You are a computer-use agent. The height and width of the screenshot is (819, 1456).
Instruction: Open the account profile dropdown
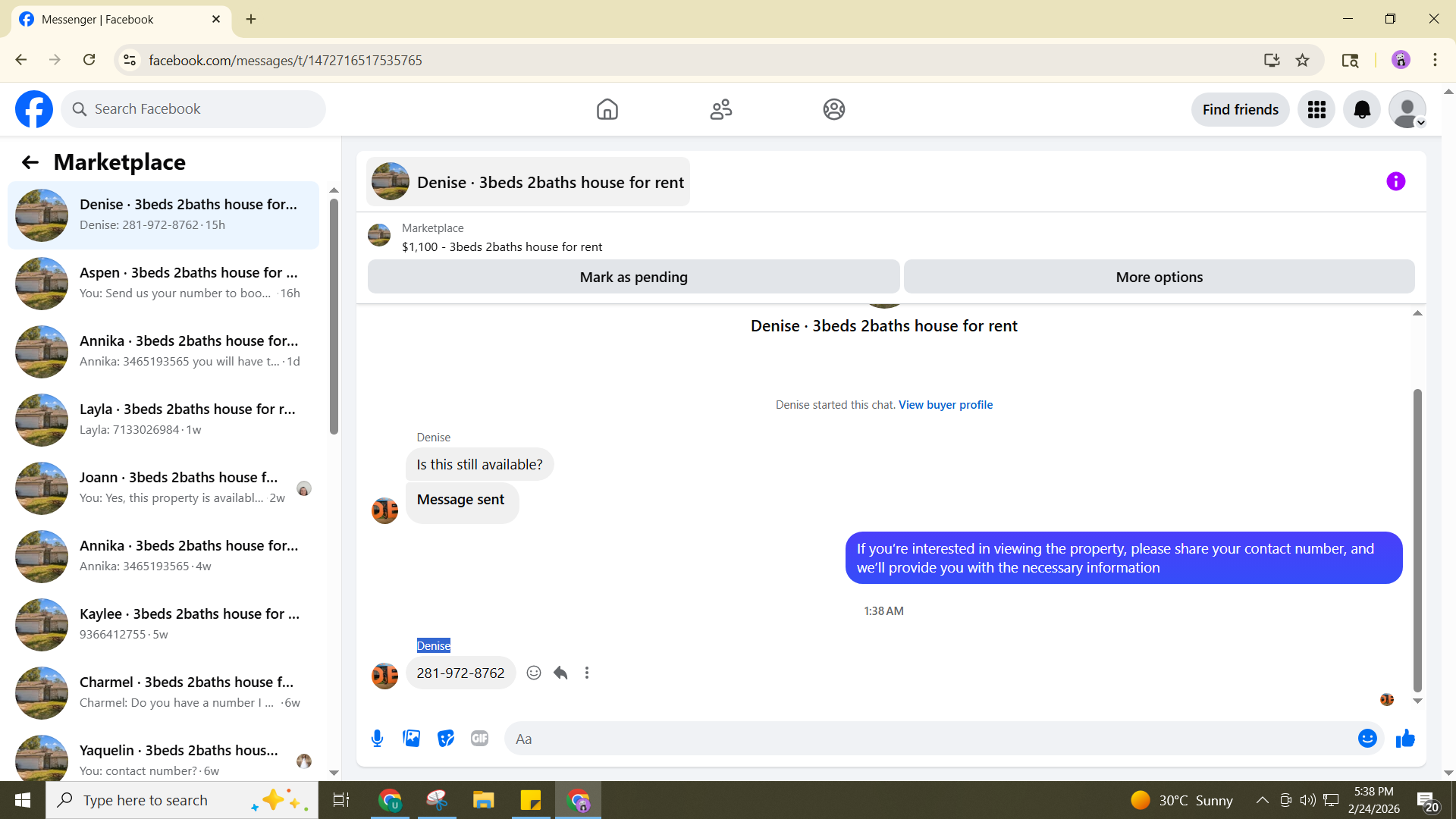tap(1407, 110)
